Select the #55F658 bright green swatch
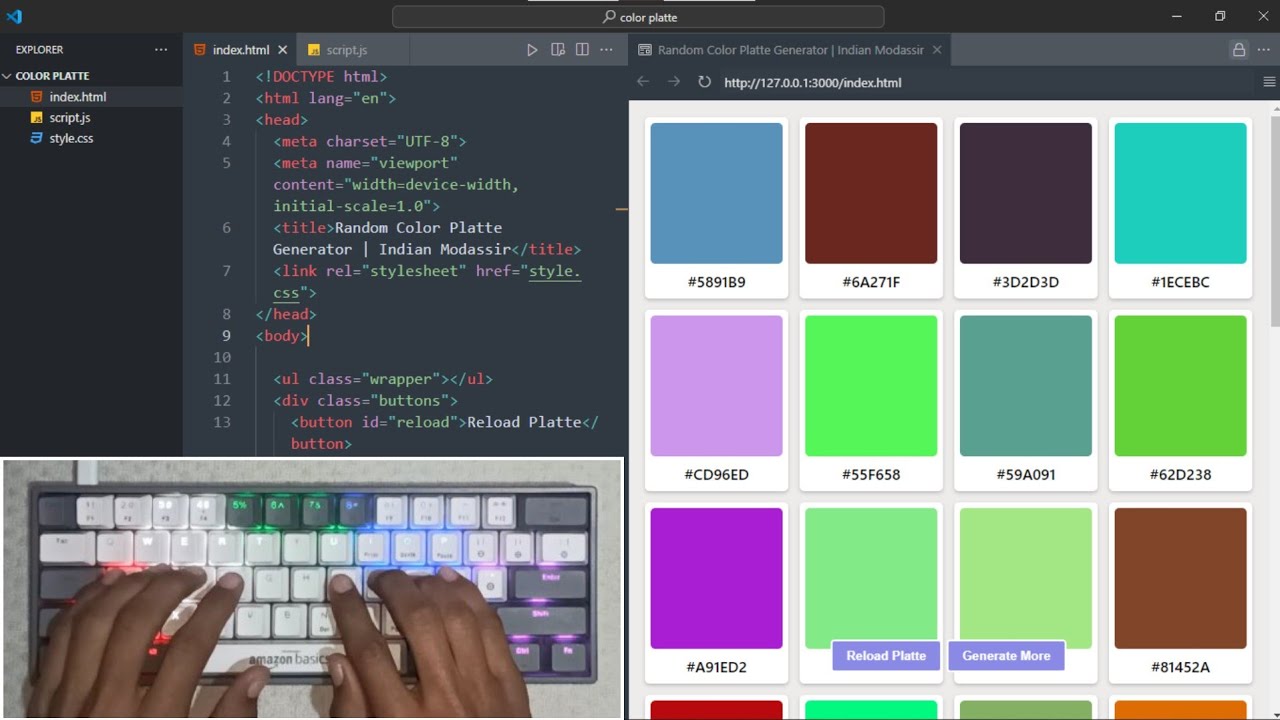1280x720 pixels. (871, 386)
